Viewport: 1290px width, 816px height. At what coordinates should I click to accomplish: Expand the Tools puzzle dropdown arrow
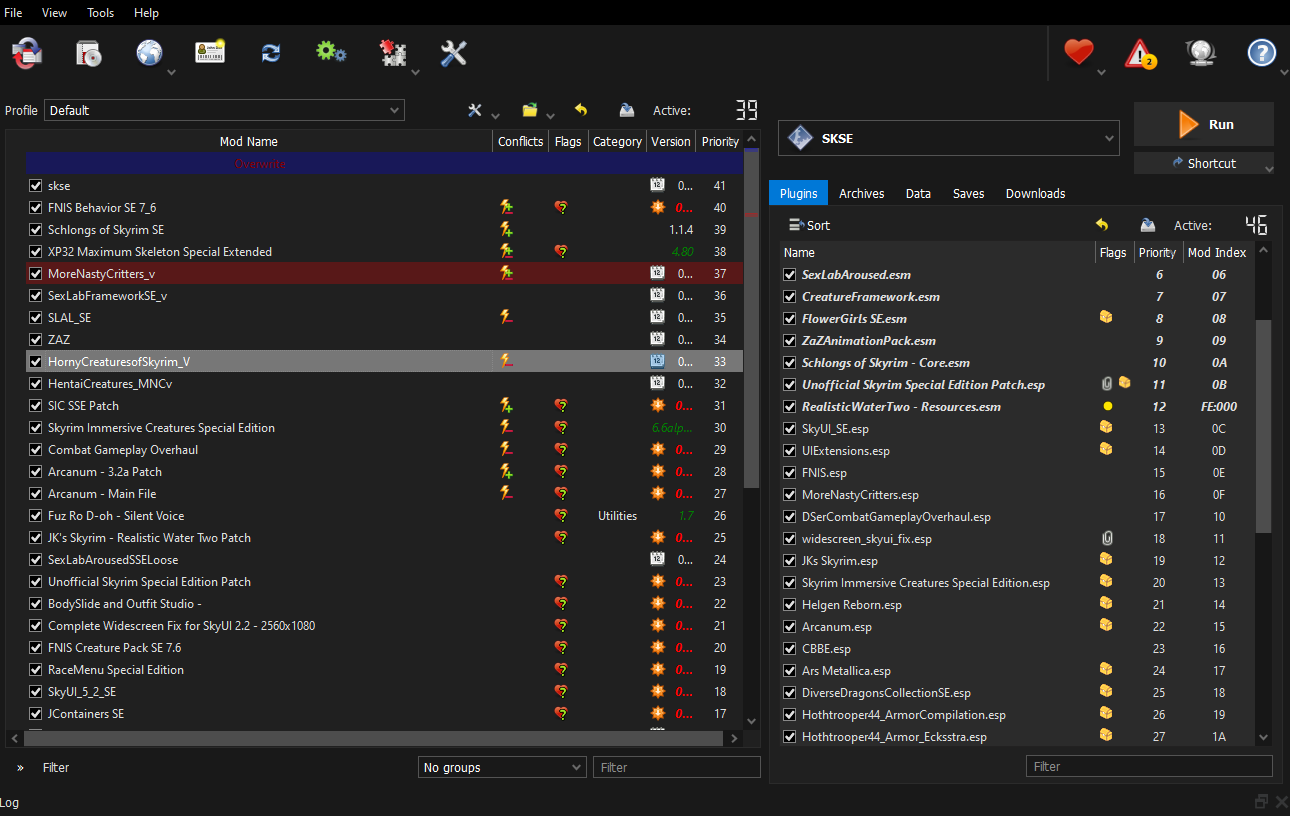pos(415,72)
